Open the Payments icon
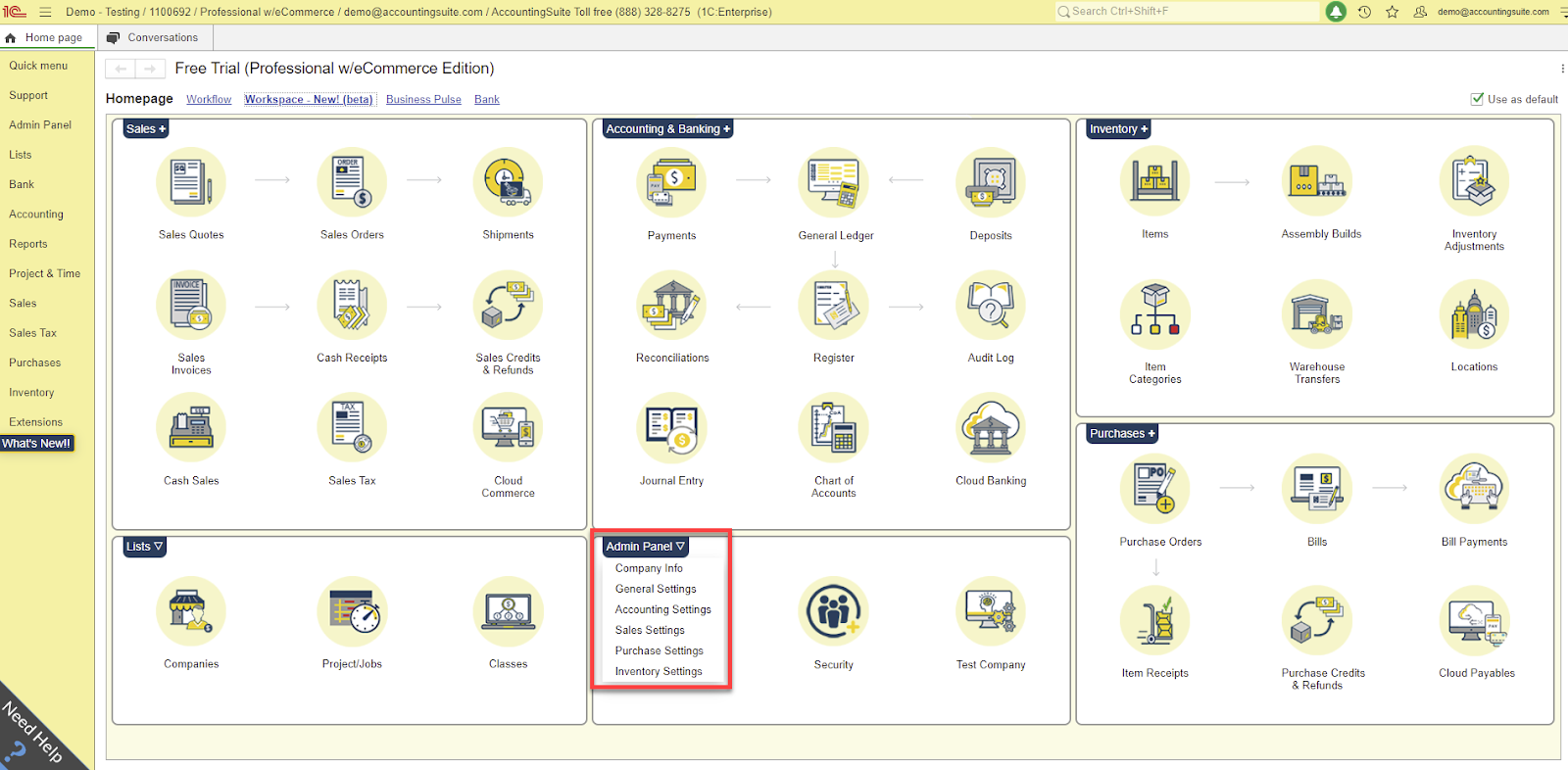This screenshot has height=770, width=1568. click(671, 182)
